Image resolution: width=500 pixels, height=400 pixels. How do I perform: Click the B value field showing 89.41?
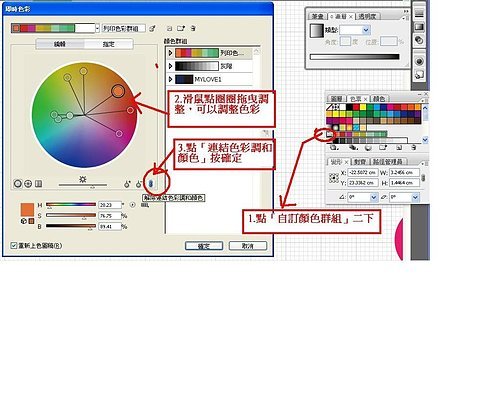[110, 226]
